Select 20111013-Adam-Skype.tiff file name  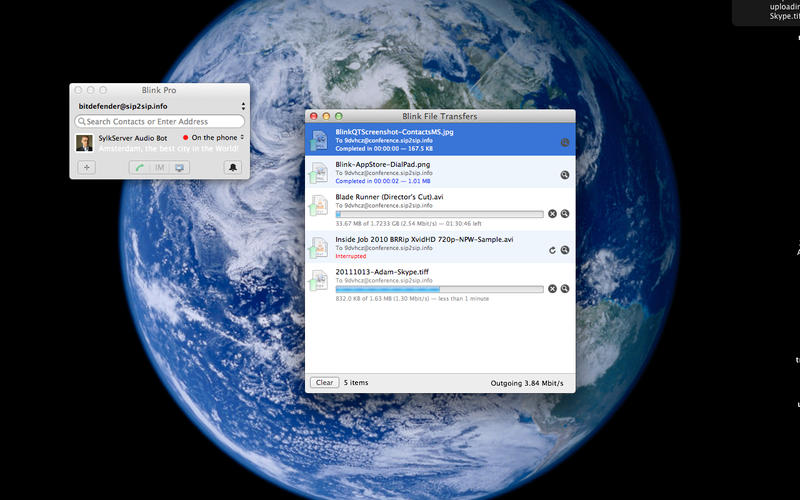pyautogui.click(x=382, y=272)
